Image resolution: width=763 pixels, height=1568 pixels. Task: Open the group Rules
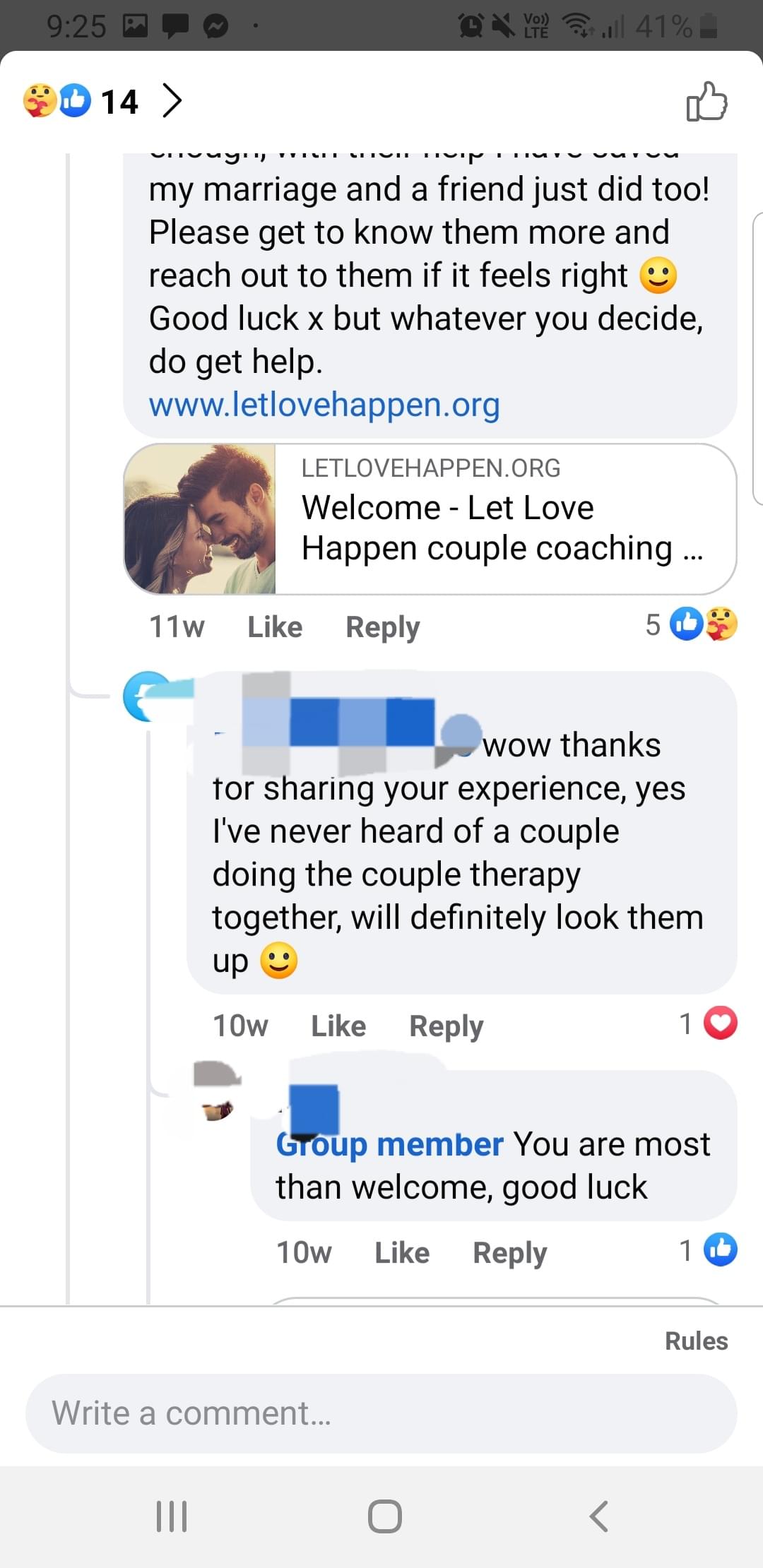[696, 1341]
